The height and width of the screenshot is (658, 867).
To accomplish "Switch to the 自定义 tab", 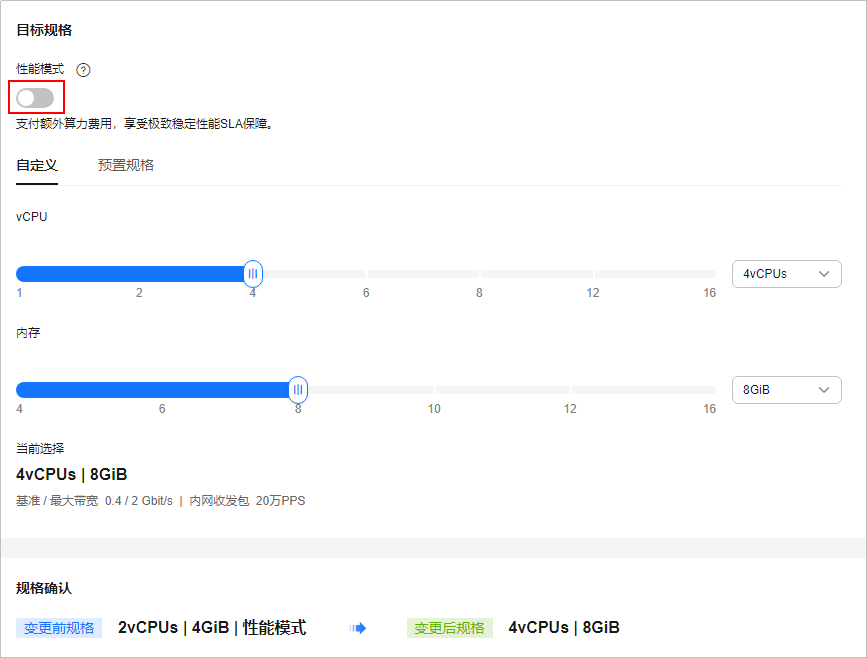I will [37, 165].
